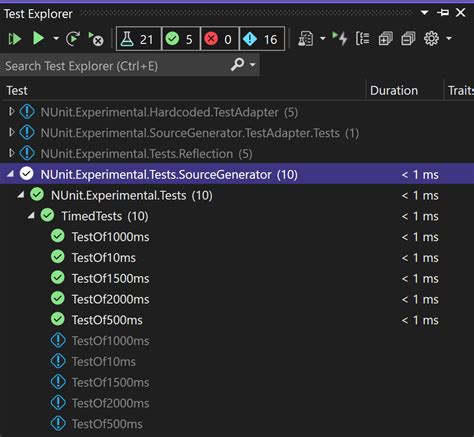Open the settings gear icon

point(431,39)
